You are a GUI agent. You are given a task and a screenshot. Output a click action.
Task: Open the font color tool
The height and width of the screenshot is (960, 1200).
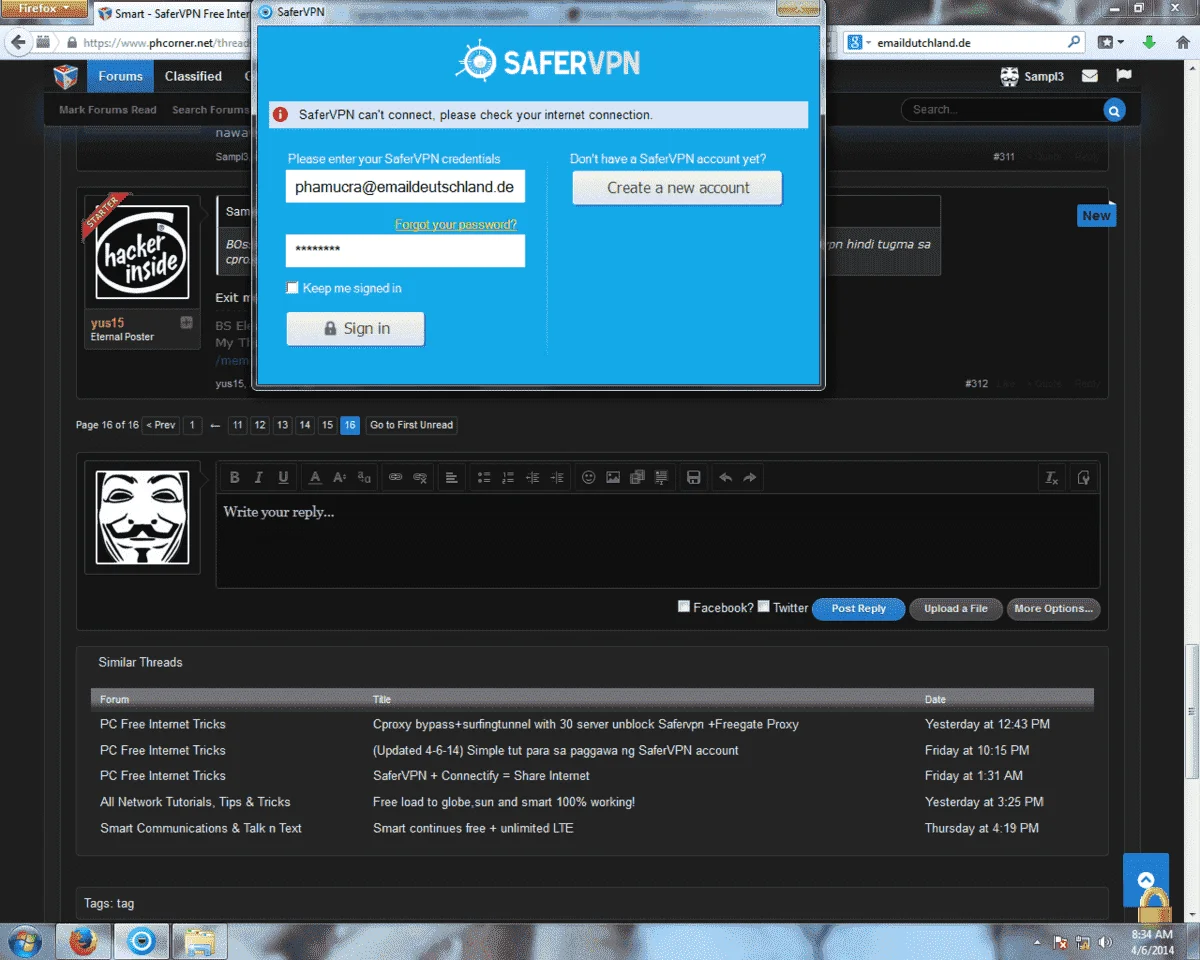[x=315, y=478]
